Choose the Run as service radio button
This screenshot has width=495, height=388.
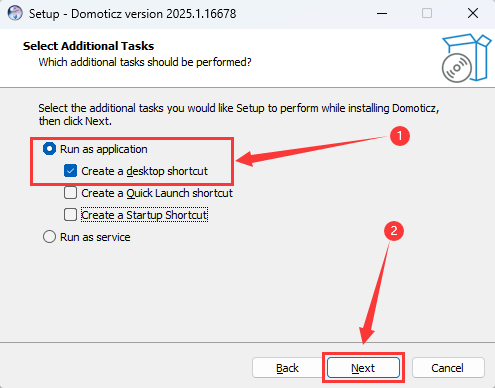point(49,237)
